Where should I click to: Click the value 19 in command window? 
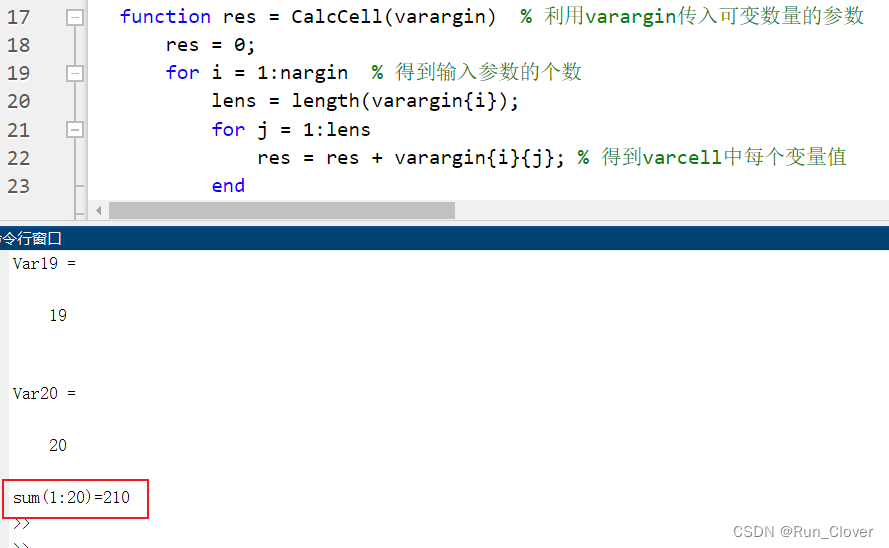58,316
